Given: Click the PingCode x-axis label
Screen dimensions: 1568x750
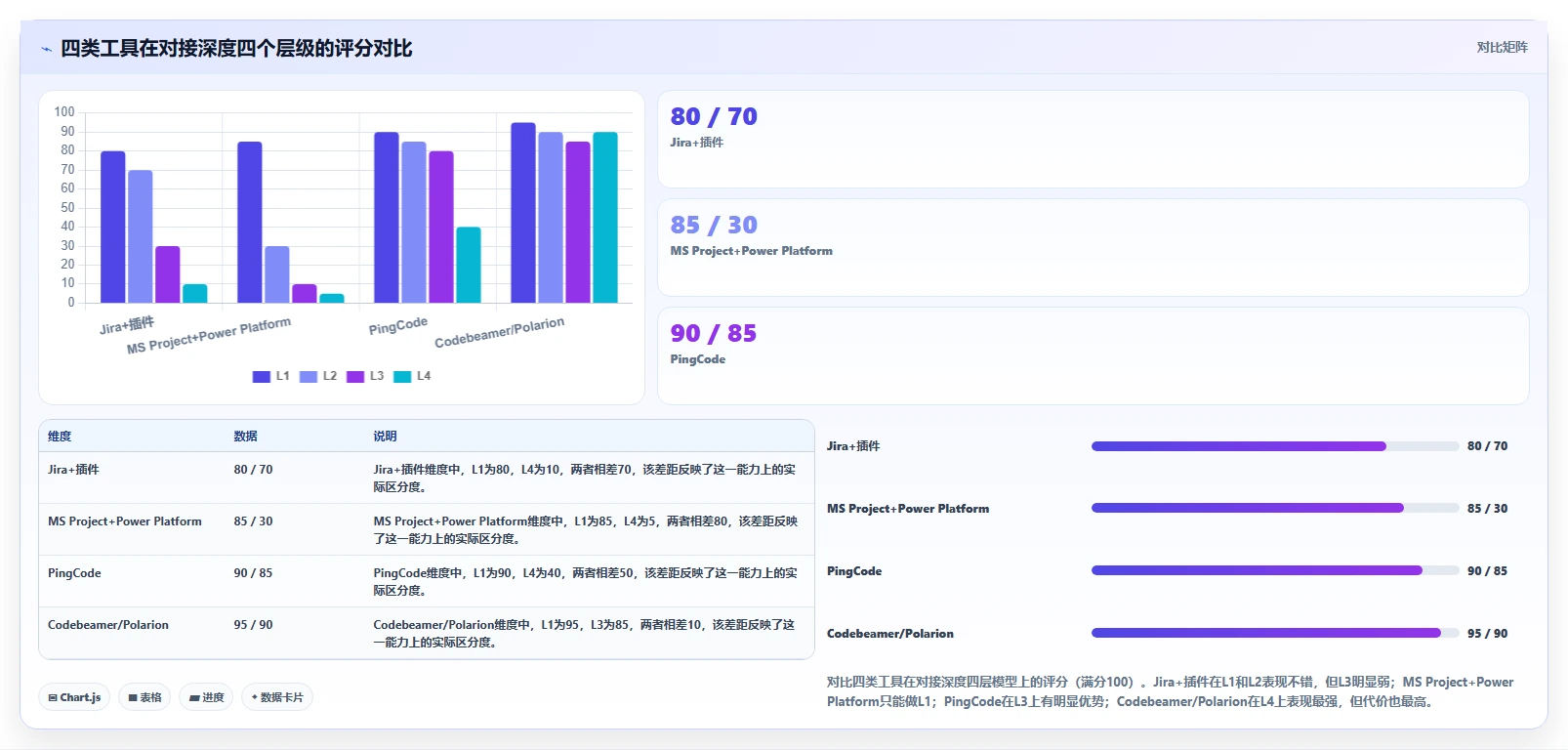Looking at the screenshot, I should pos(398,325).
